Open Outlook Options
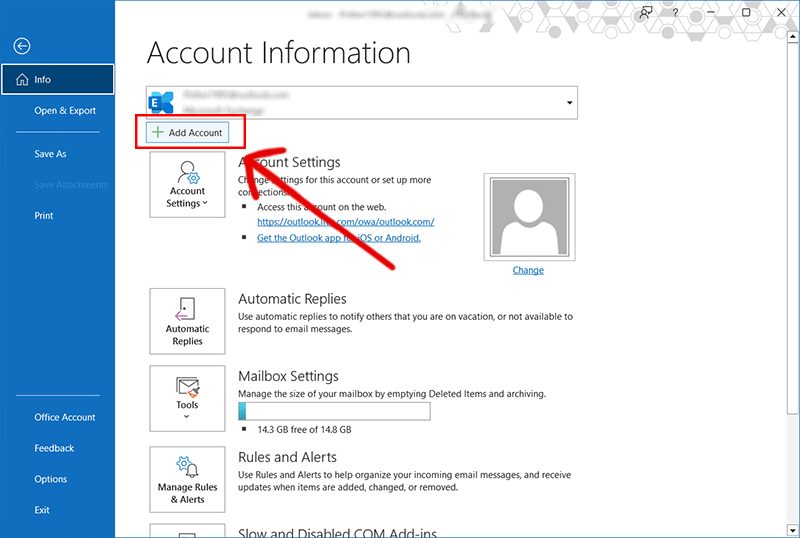The width and height of the screenshot is (800, 538). [51, 479]
